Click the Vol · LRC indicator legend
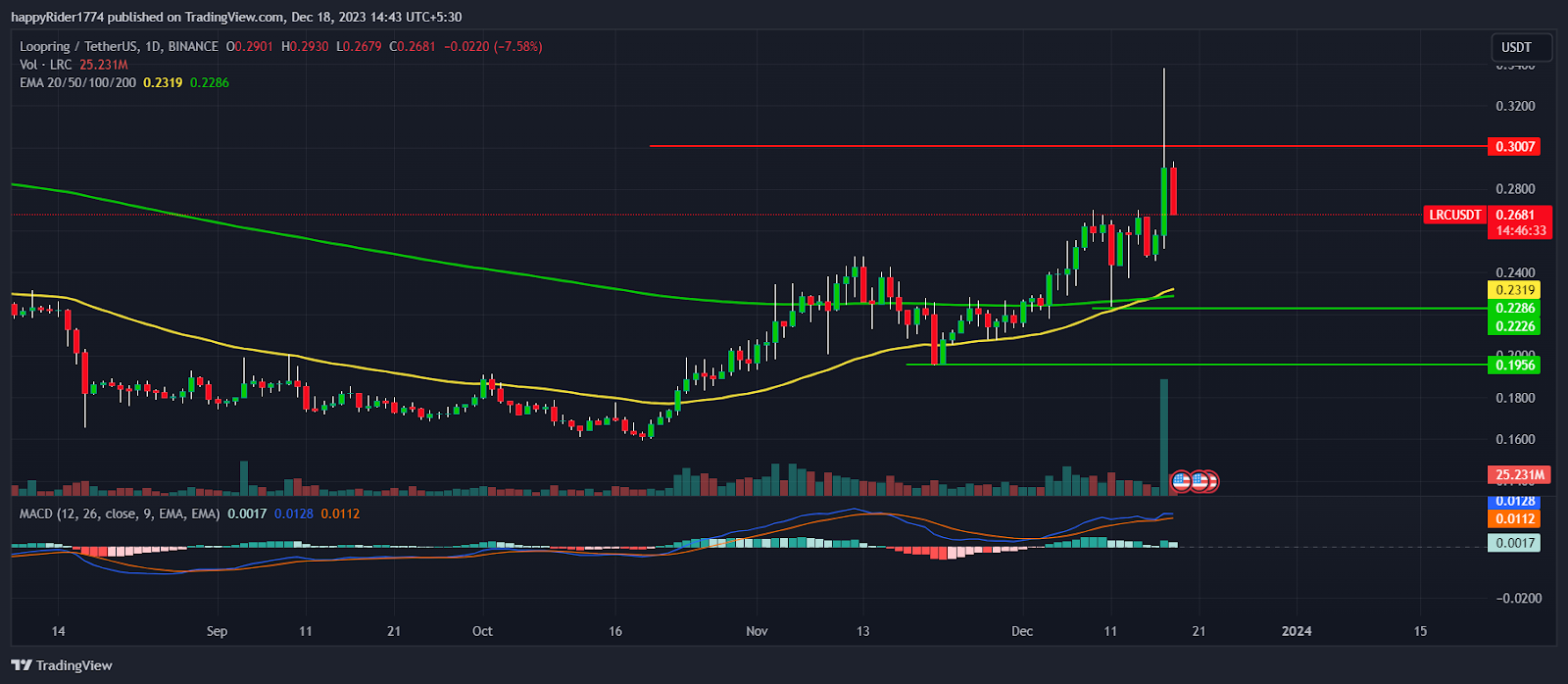1568x684 pixels. point(46,65)
